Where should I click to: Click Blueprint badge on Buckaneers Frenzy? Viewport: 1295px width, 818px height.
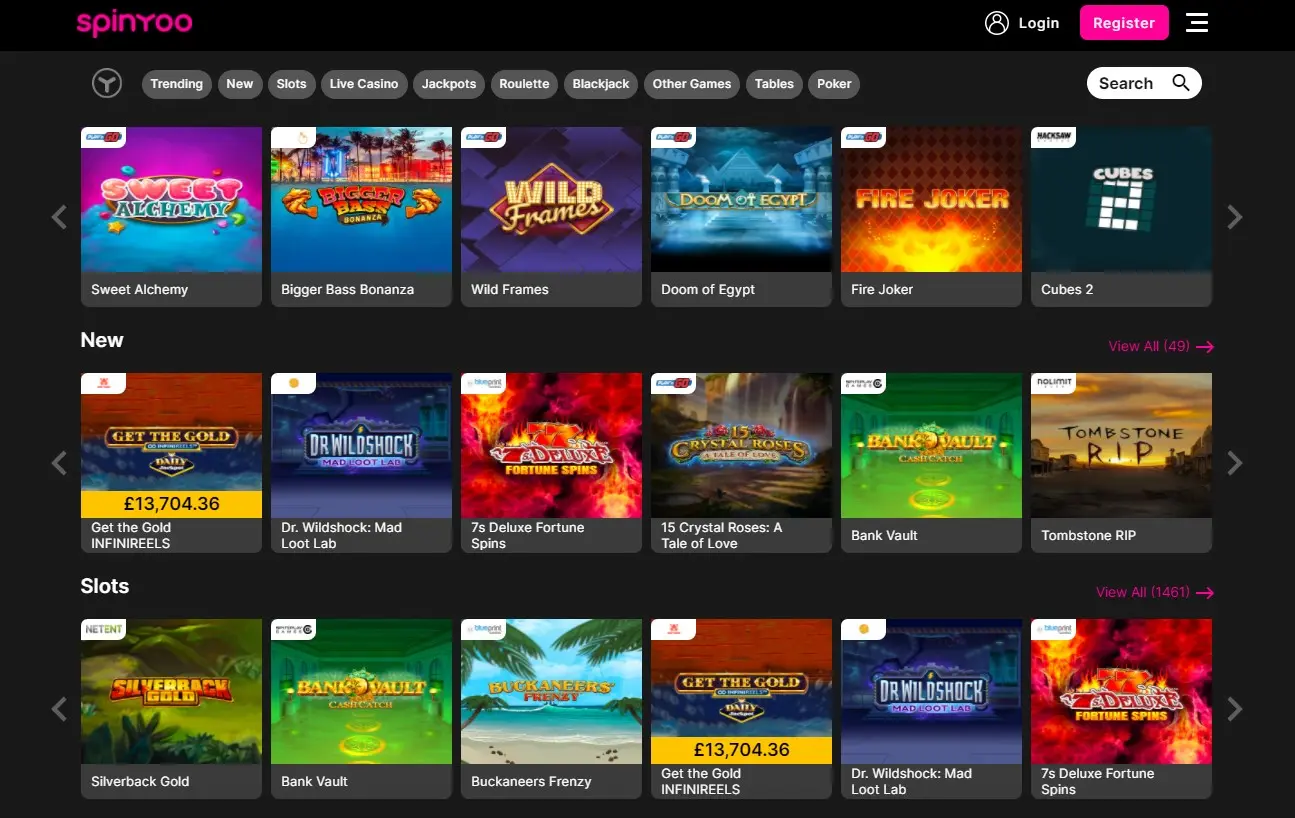(483, 629)
